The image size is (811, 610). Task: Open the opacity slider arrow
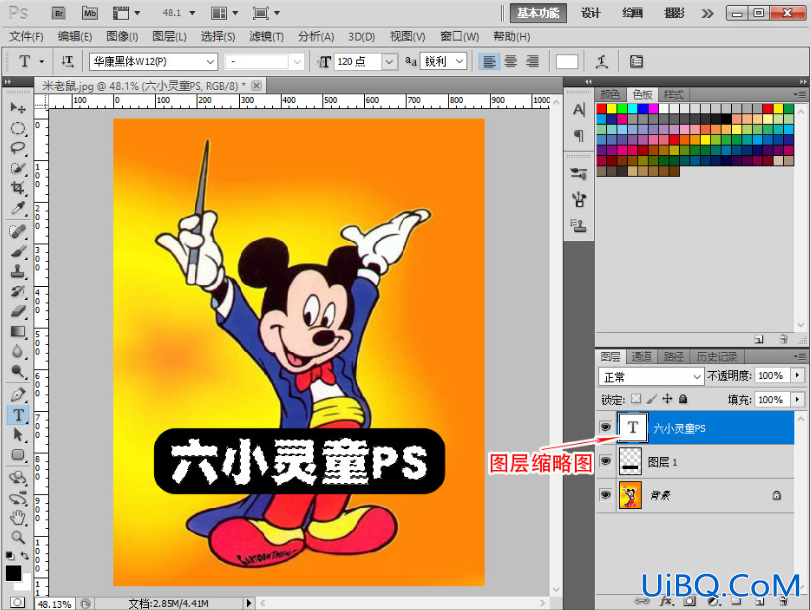(798, 375)
